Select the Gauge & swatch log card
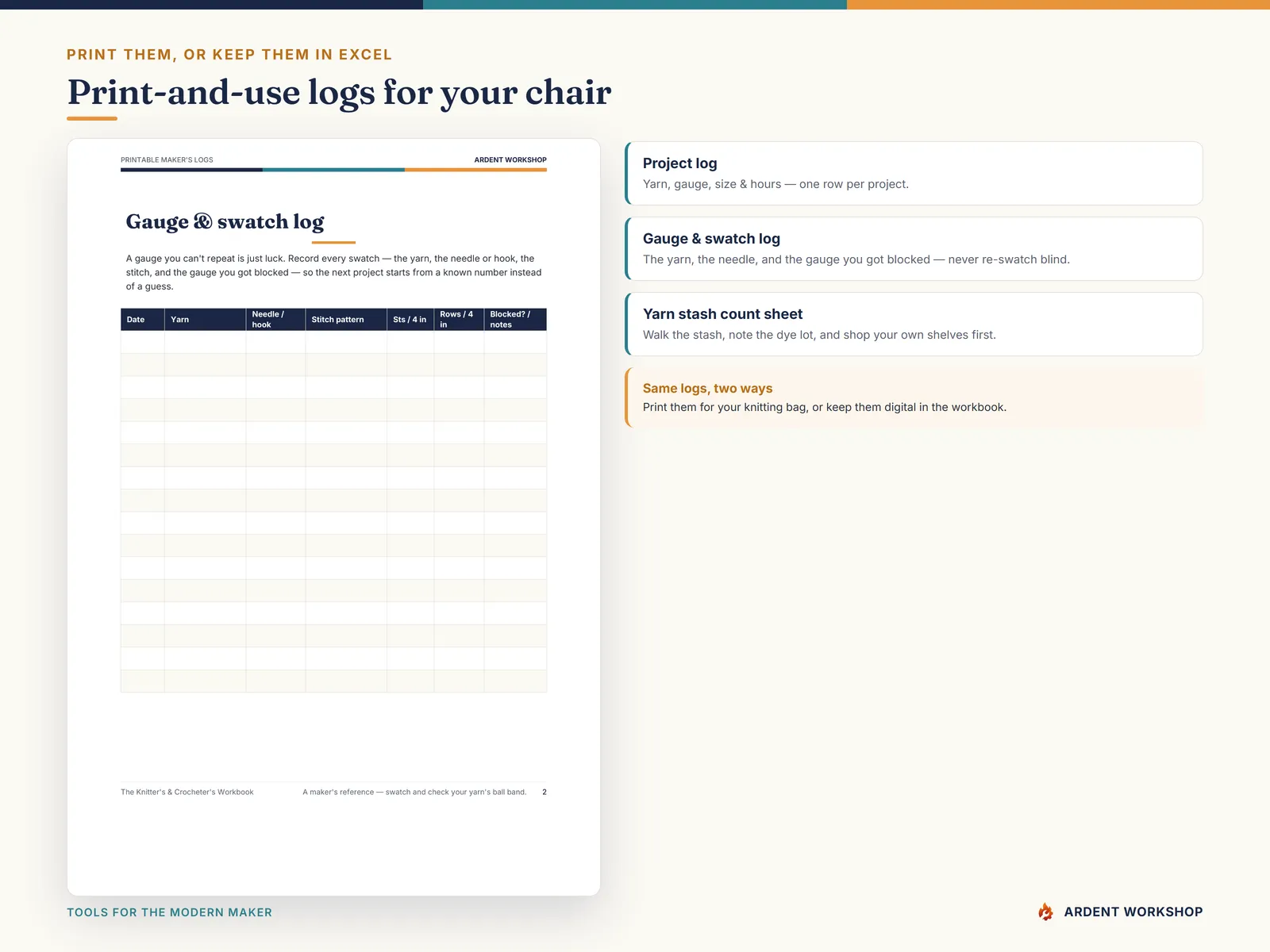Viewport: 1270px width, 952px height. 914,249
